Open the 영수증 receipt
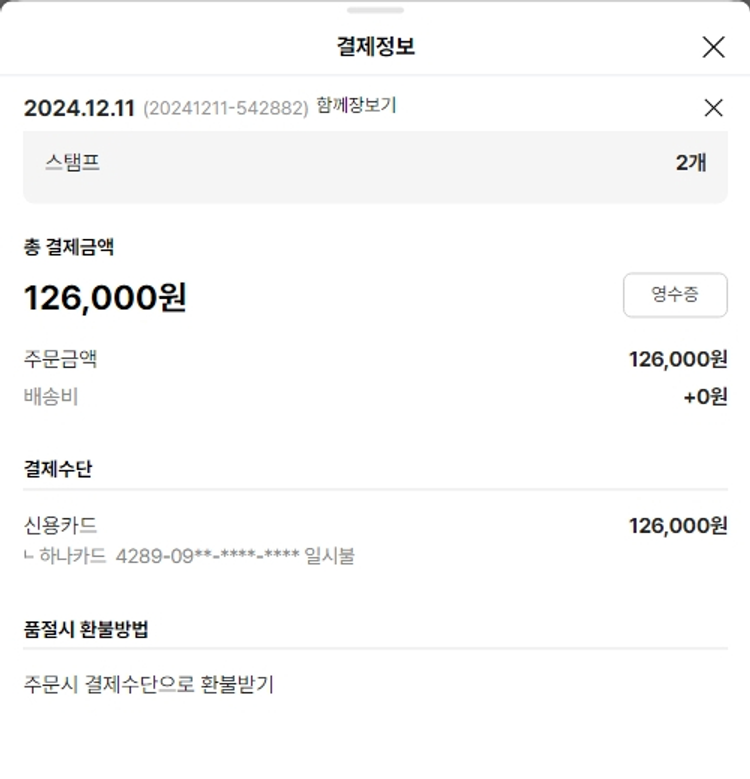The height and width of the screenshot is (779, 750). [x=675, y=295]
